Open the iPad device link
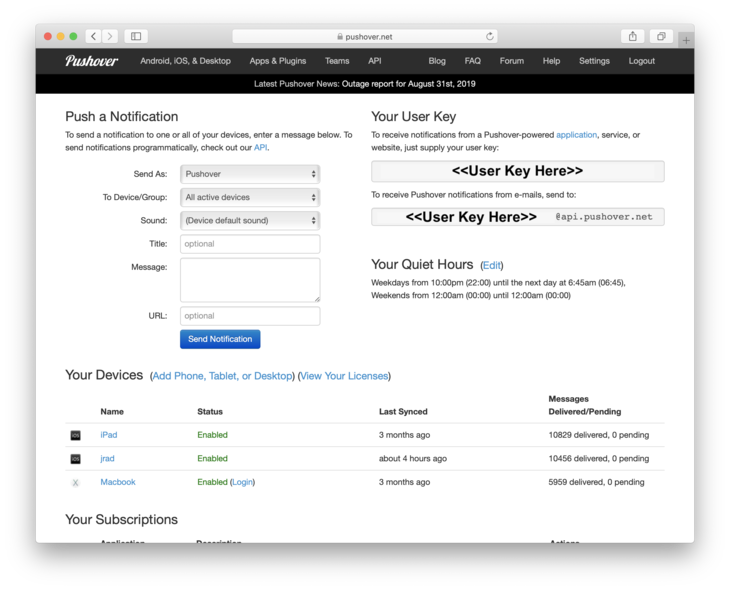The height and width of the screenshot is (590, 730). (109, 435)
